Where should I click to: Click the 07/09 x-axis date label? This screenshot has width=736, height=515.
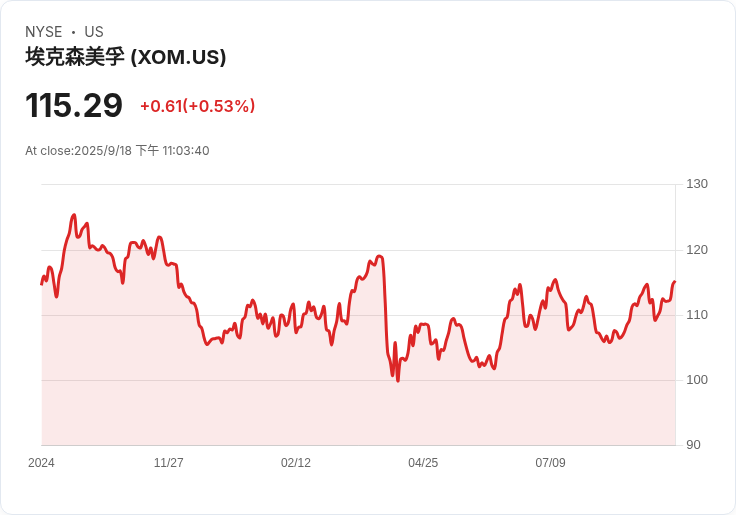550,463
